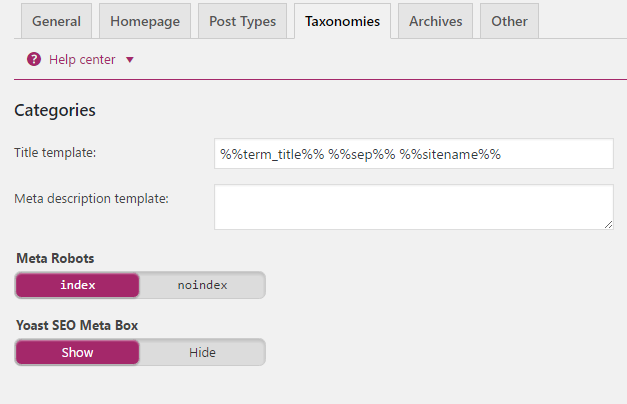The height and width of the screenshot is (404, 627).
Task: Set Meta Robots to noindex
Action: point(202,285)
